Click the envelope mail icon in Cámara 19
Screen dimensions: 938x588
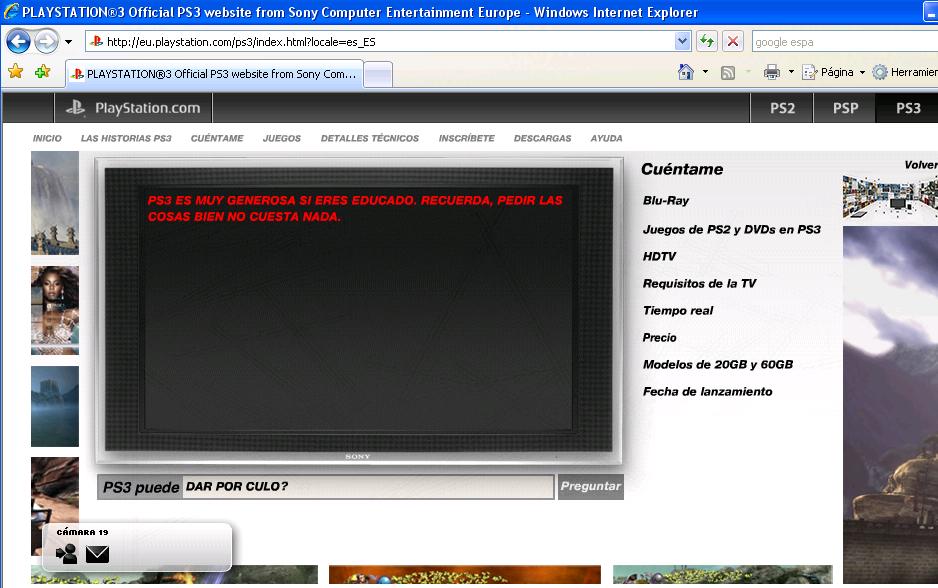click(97, 555)
